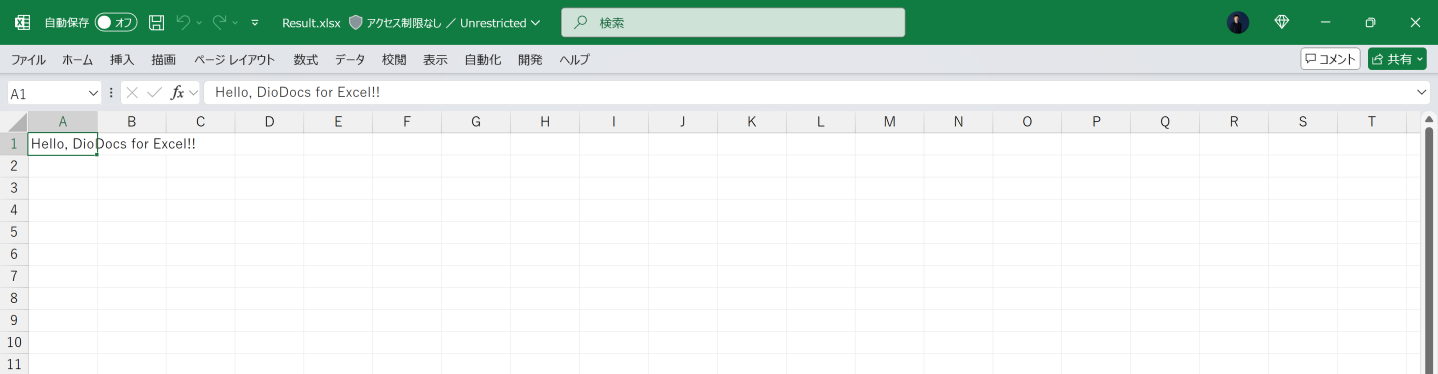
Task: Switch to the 開発 tab
Action: point(530,59)
